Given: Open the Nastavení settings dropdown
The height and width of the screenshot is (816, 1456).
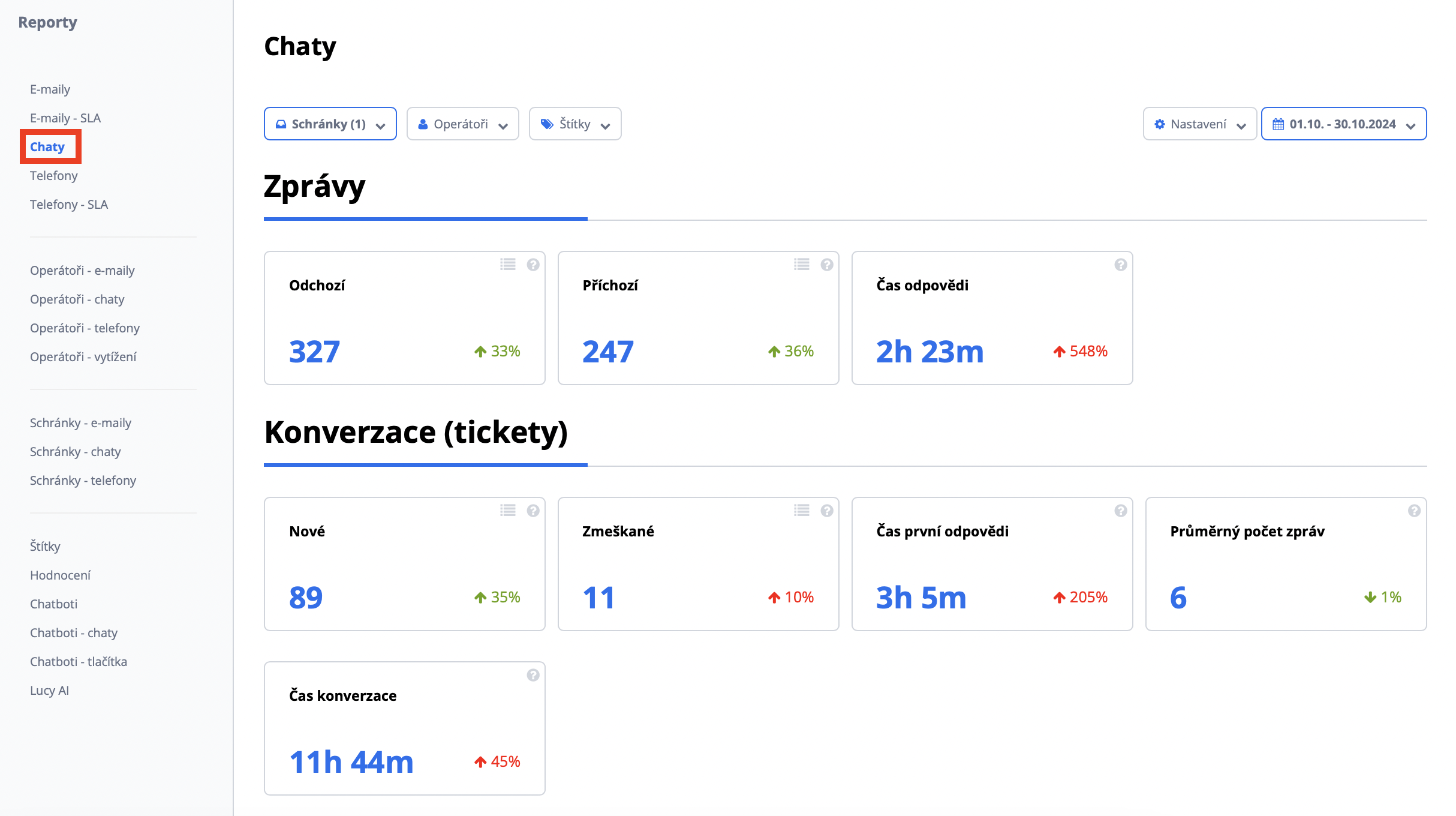Looking at the screenshot, I should 1199,124.
